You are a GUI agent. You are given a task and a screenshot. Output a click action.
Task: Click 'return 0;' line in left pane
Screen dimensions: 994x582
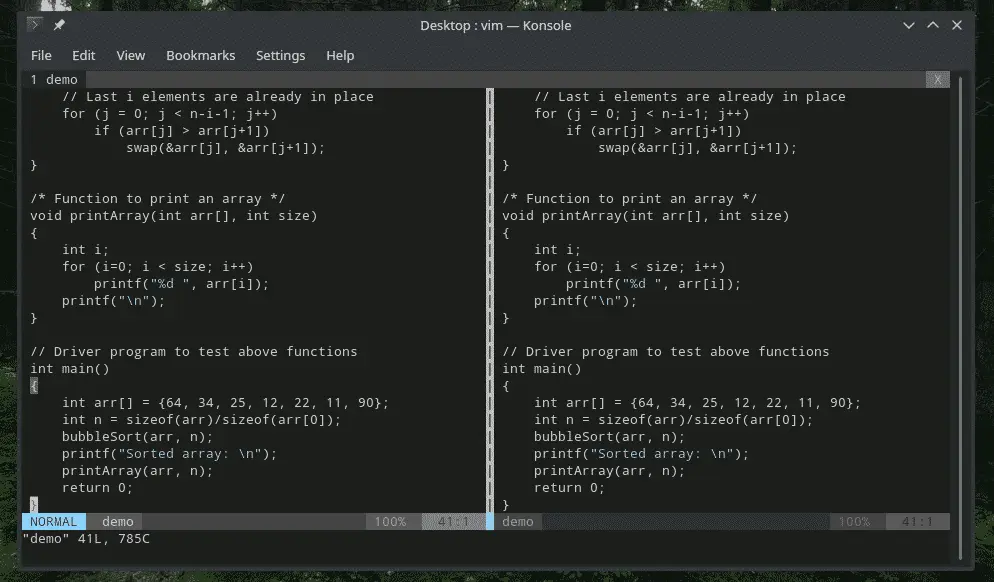(97, 488)
